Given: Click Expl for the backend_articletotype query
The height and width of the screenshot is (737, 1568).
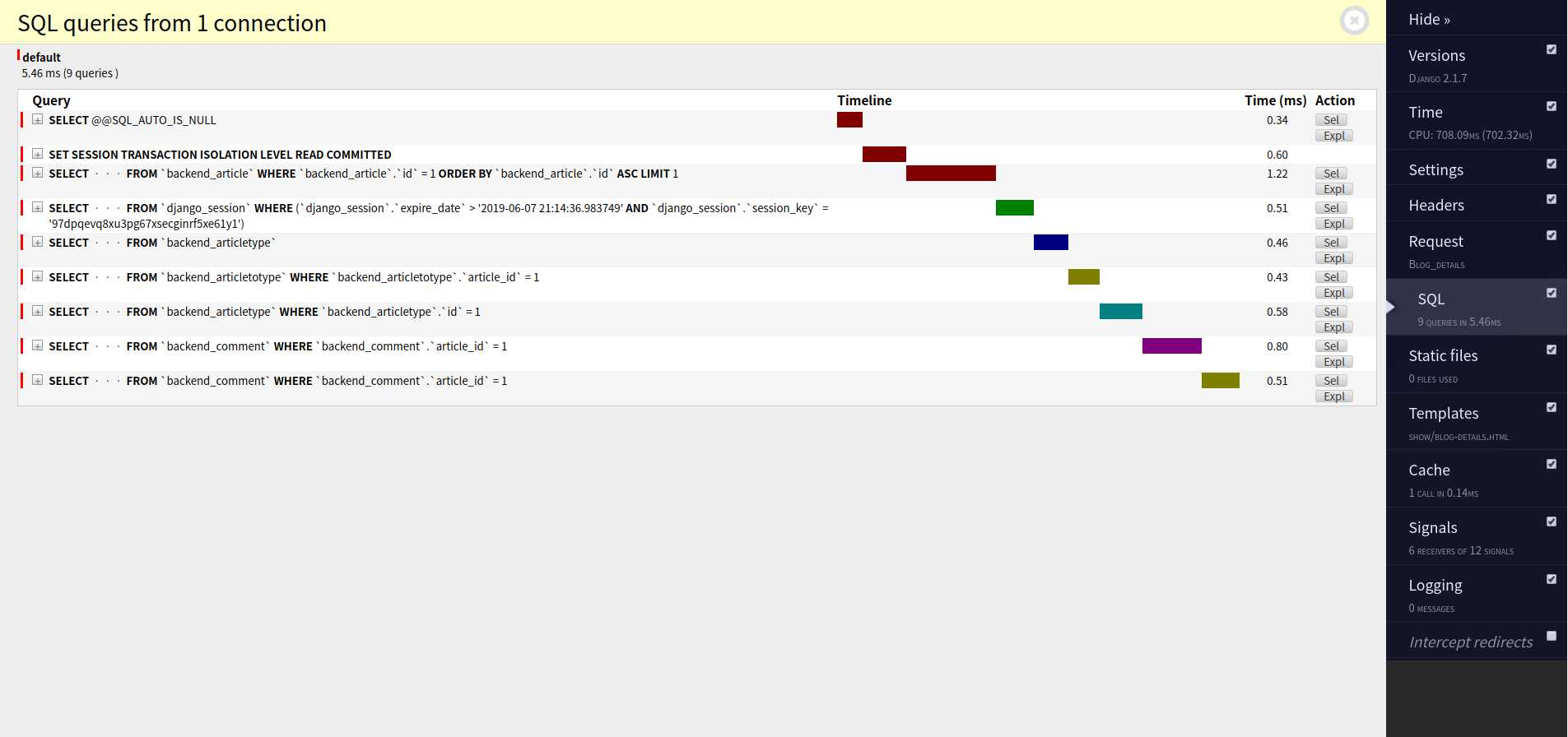Looking at the screenshot, I should click(1334, 293).
